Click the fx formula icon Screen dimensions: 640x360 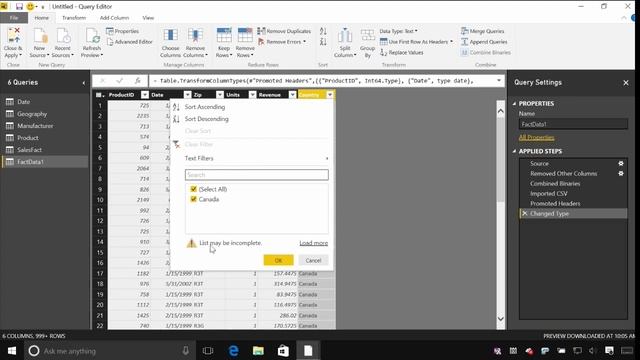coord(138,81)
